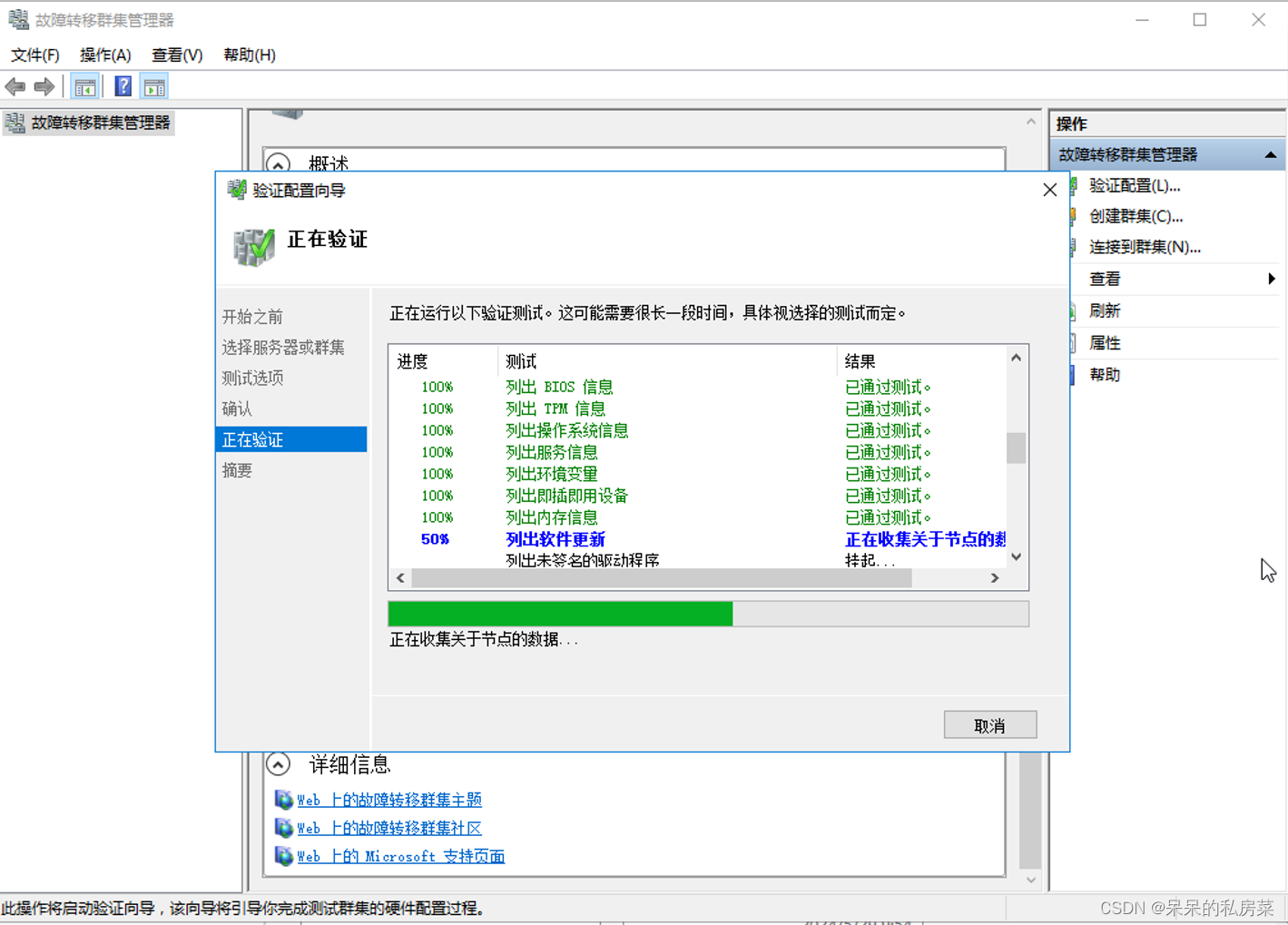The width and height of the screenshot is (1288, 925).
Task: Click the 取消 button
Action: point(989,725)
